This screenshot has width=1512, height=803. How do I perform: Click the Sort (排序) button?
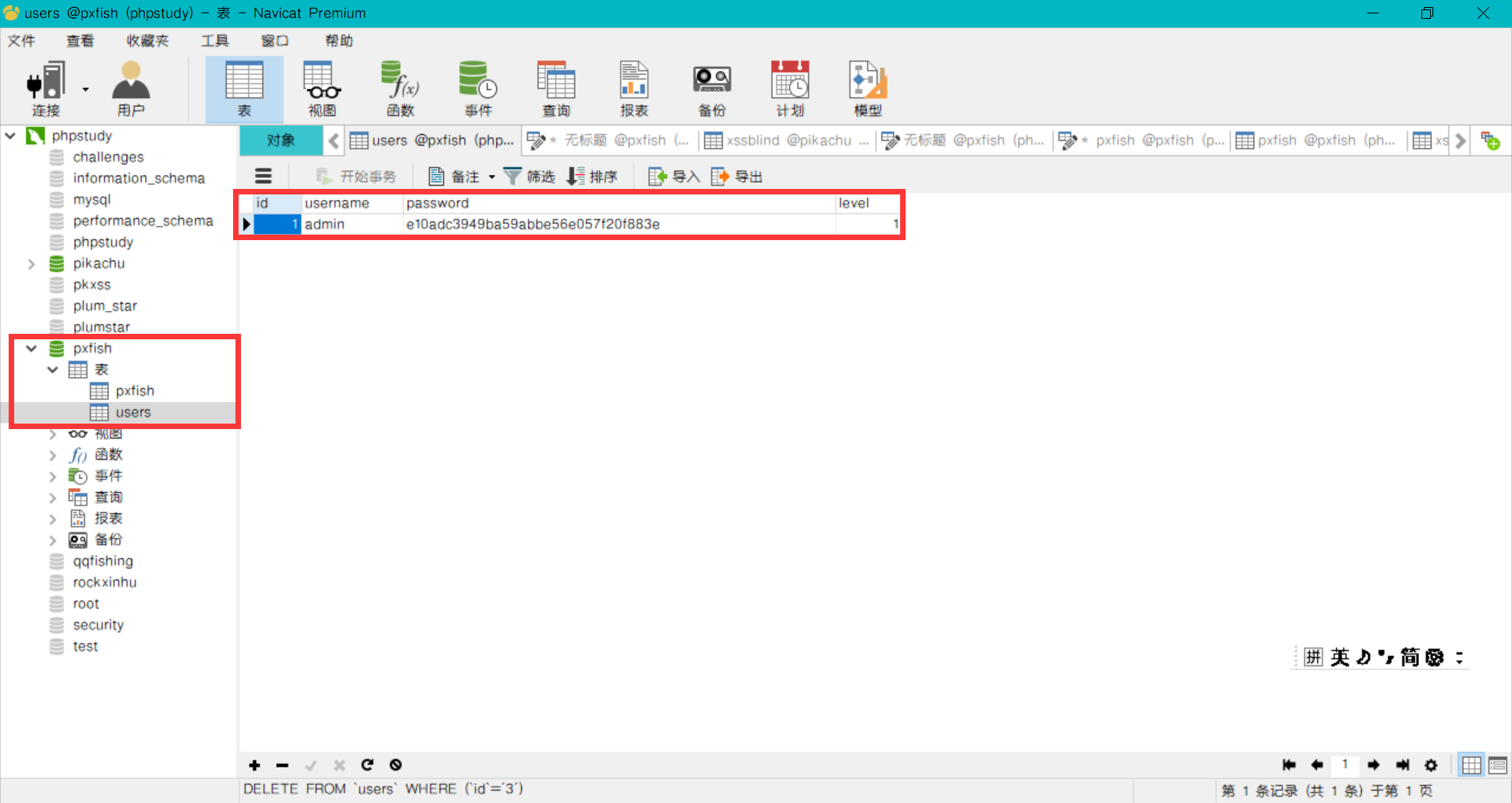pyautogui.click(x=592, y=176)
